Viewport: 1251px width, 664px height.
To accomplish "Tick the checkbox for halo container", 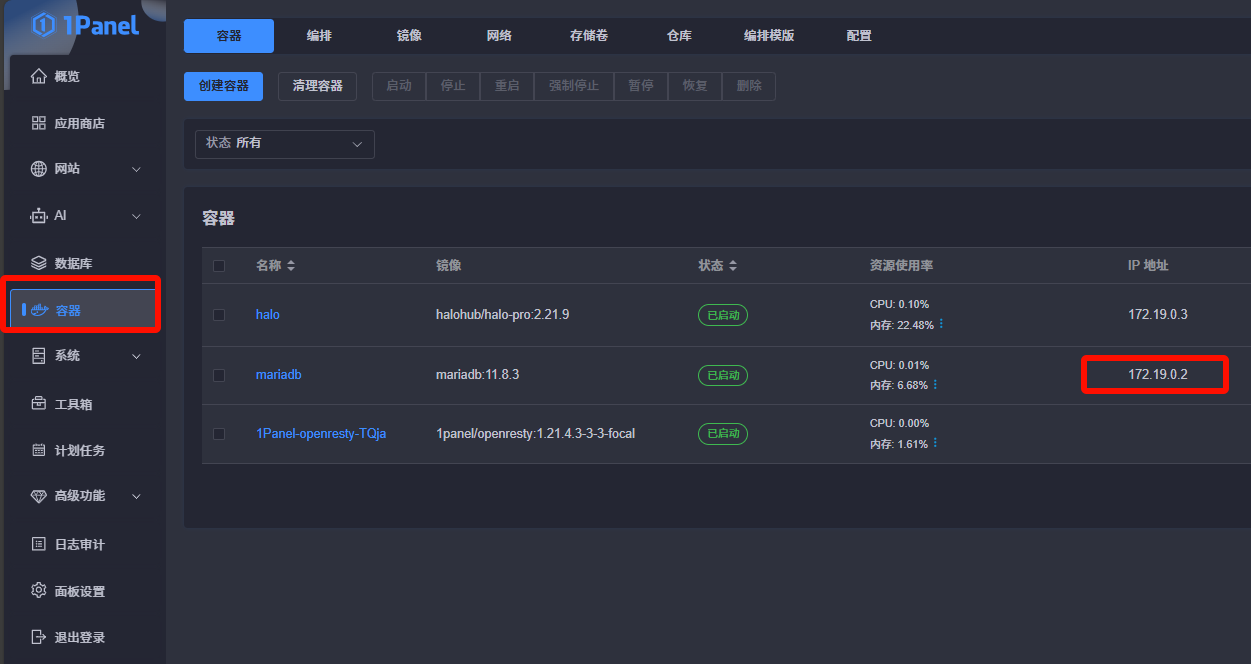I will coord(219,315).
